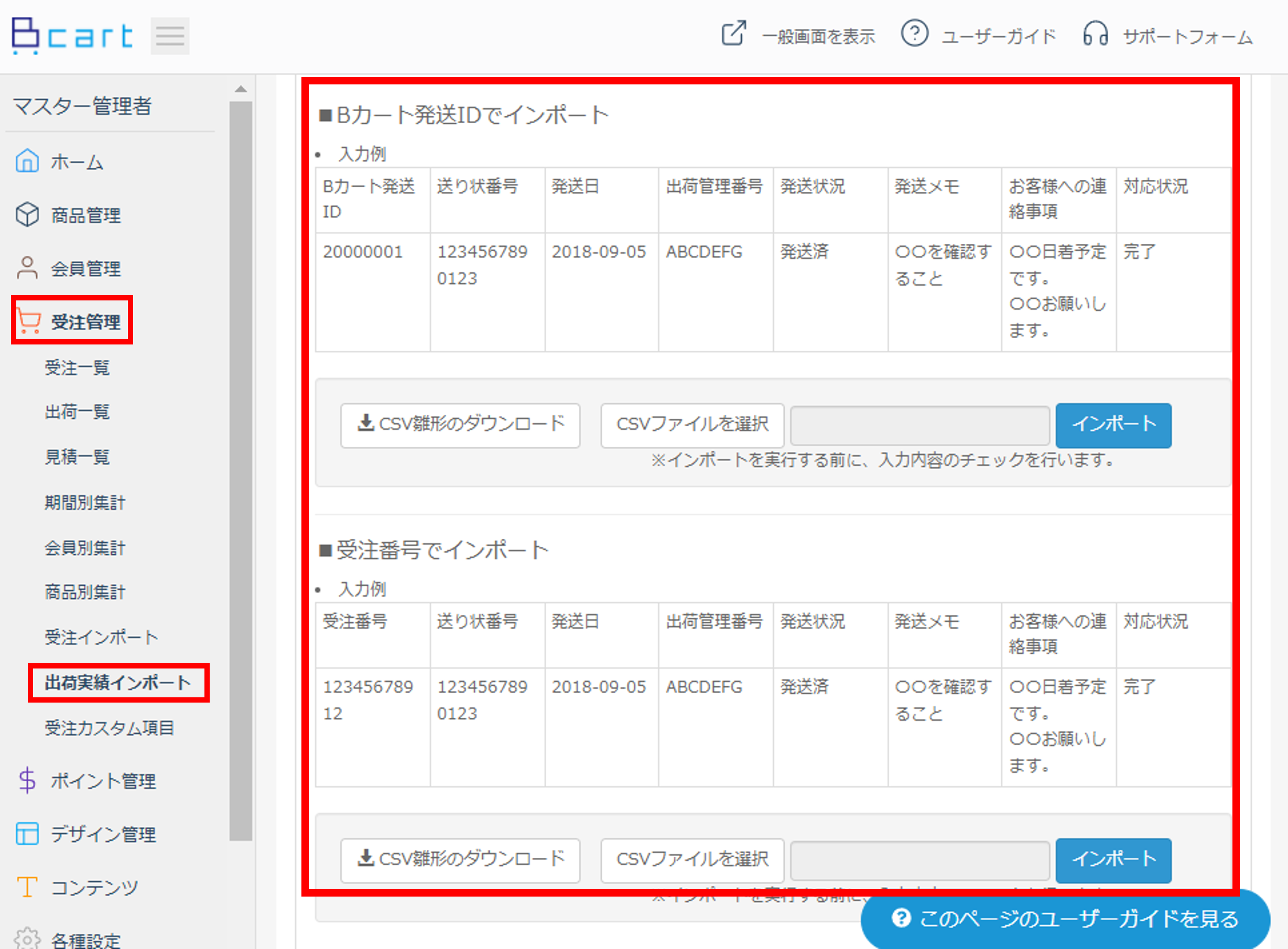
Task: Toggle the hamburger menu button
Action: (170, 36)
